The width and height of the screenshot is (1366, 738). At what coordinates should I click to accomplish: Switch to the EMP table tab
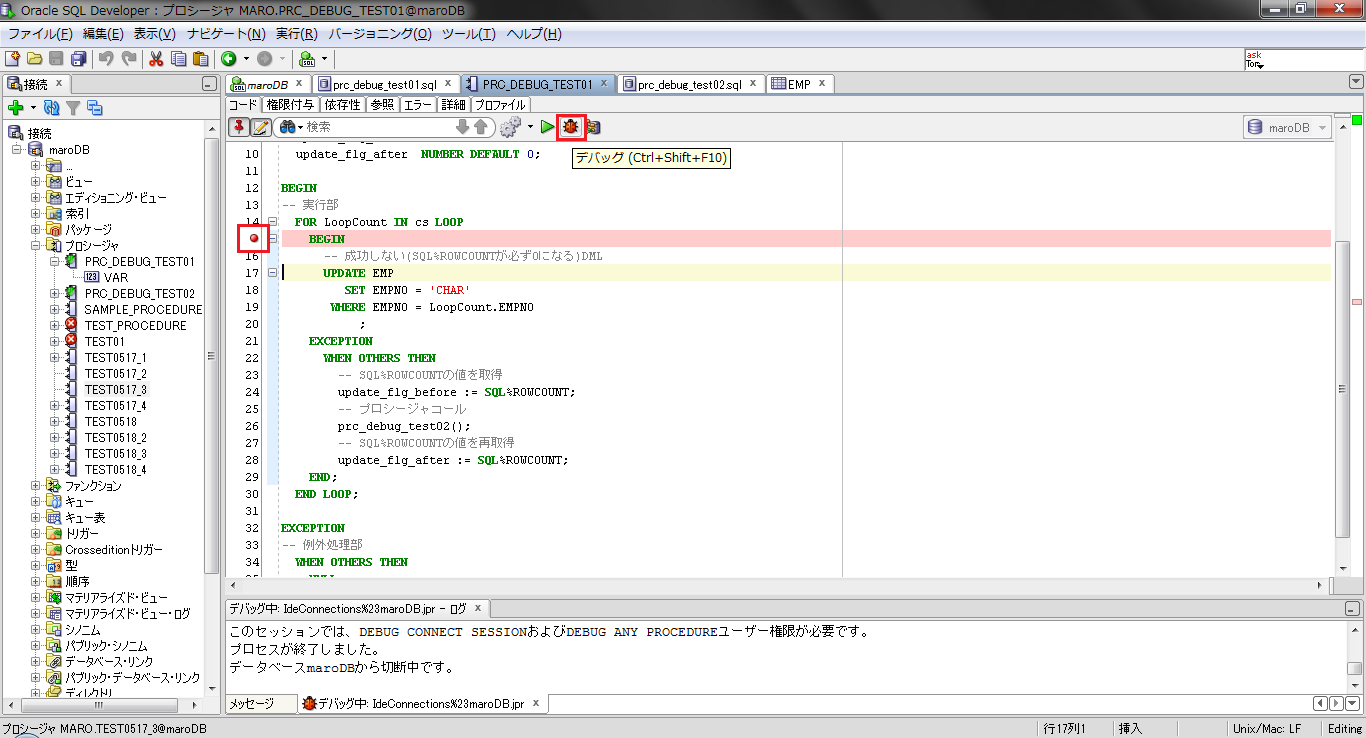pos(799,85)
